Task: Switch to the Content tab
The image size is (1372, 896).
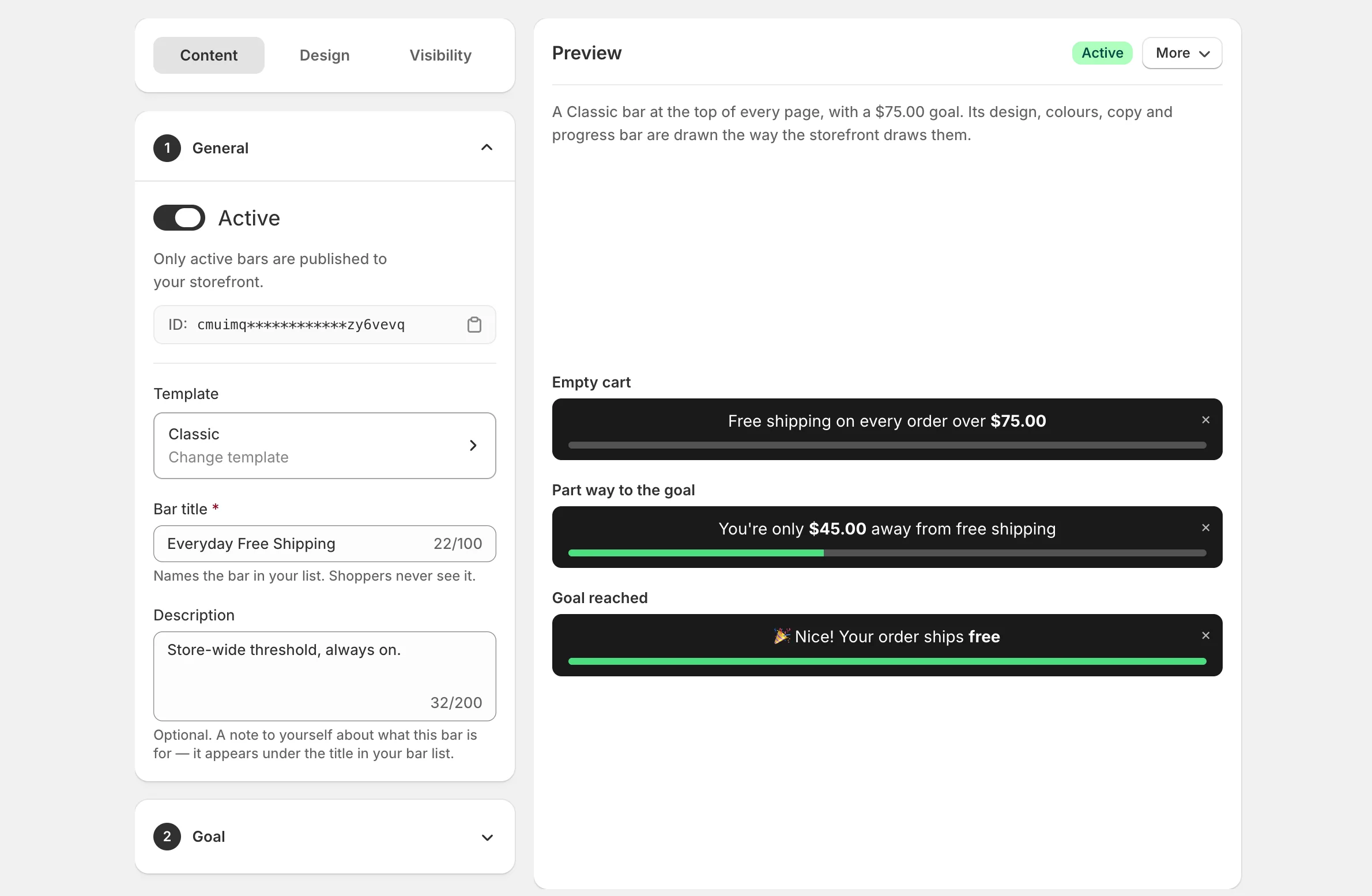Action: point(209,55)
